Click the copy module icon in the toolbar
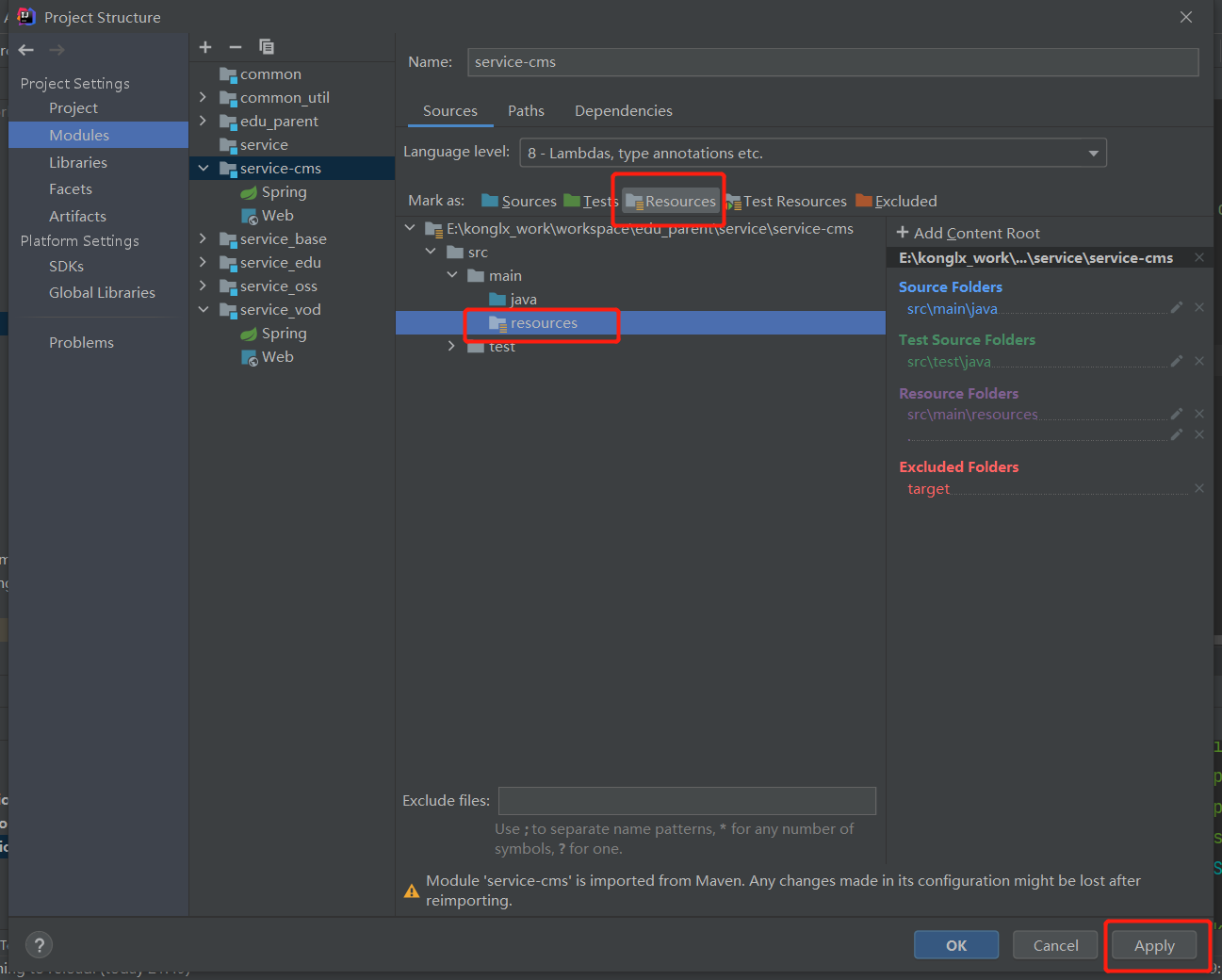This screenshot has height=980, width=1222. (x=267, y=46)
